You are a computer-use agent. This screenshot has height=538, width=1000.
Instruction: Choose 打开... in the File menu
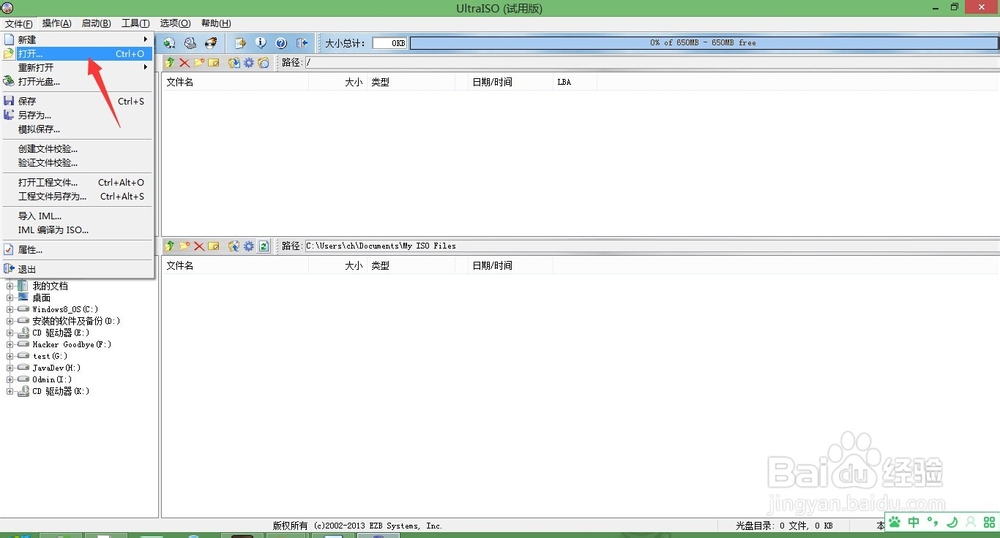click(77, 54)
